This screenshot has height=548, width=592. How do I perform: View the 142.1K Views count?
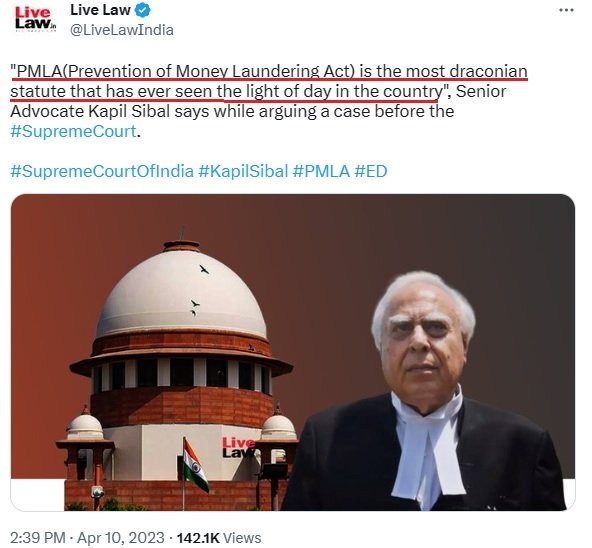click(x=219, y=538)
